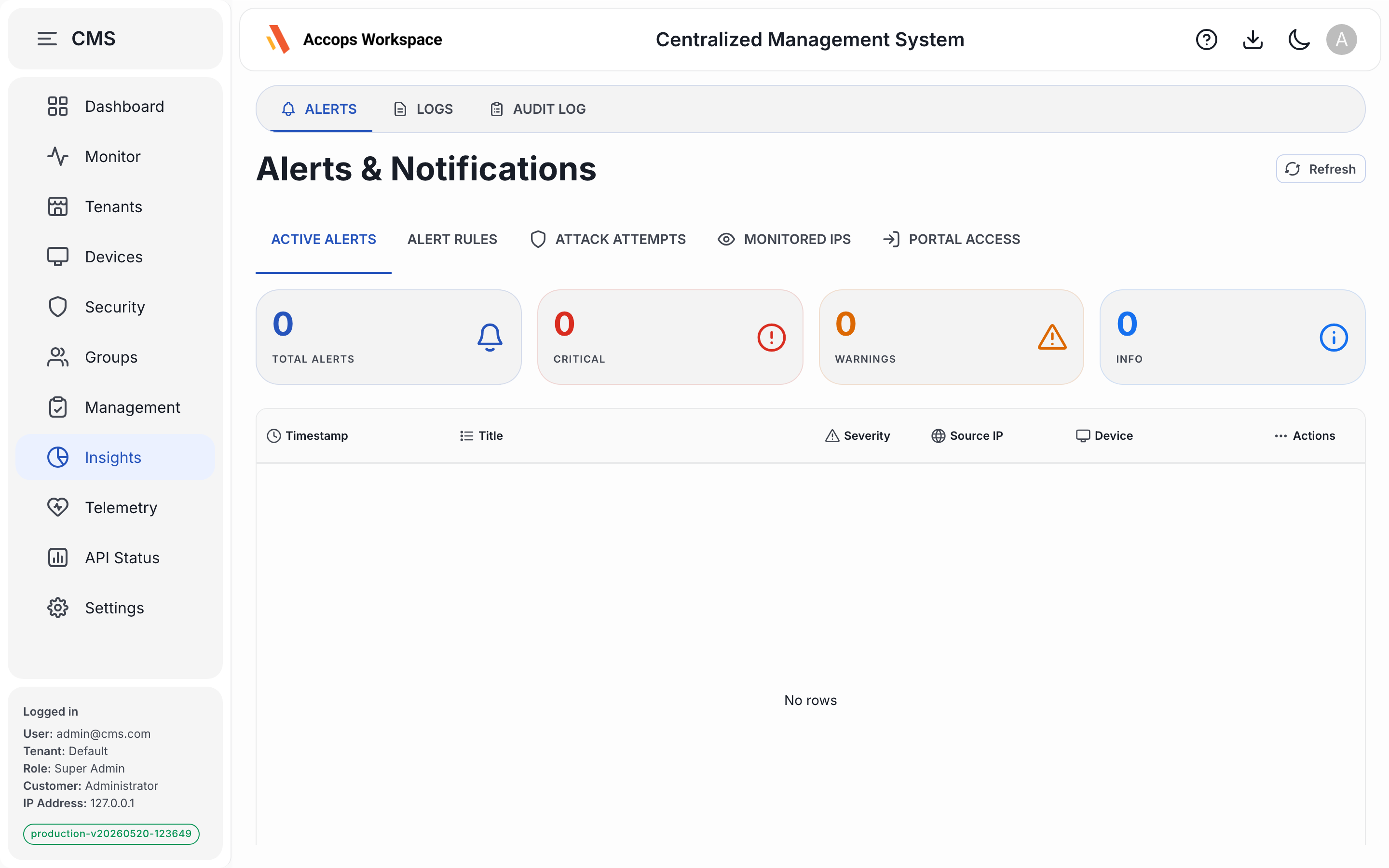The image size is (1389, 868).
Task: Switch to the MONITORED IPS sub-tab
Action: (784, 239)
